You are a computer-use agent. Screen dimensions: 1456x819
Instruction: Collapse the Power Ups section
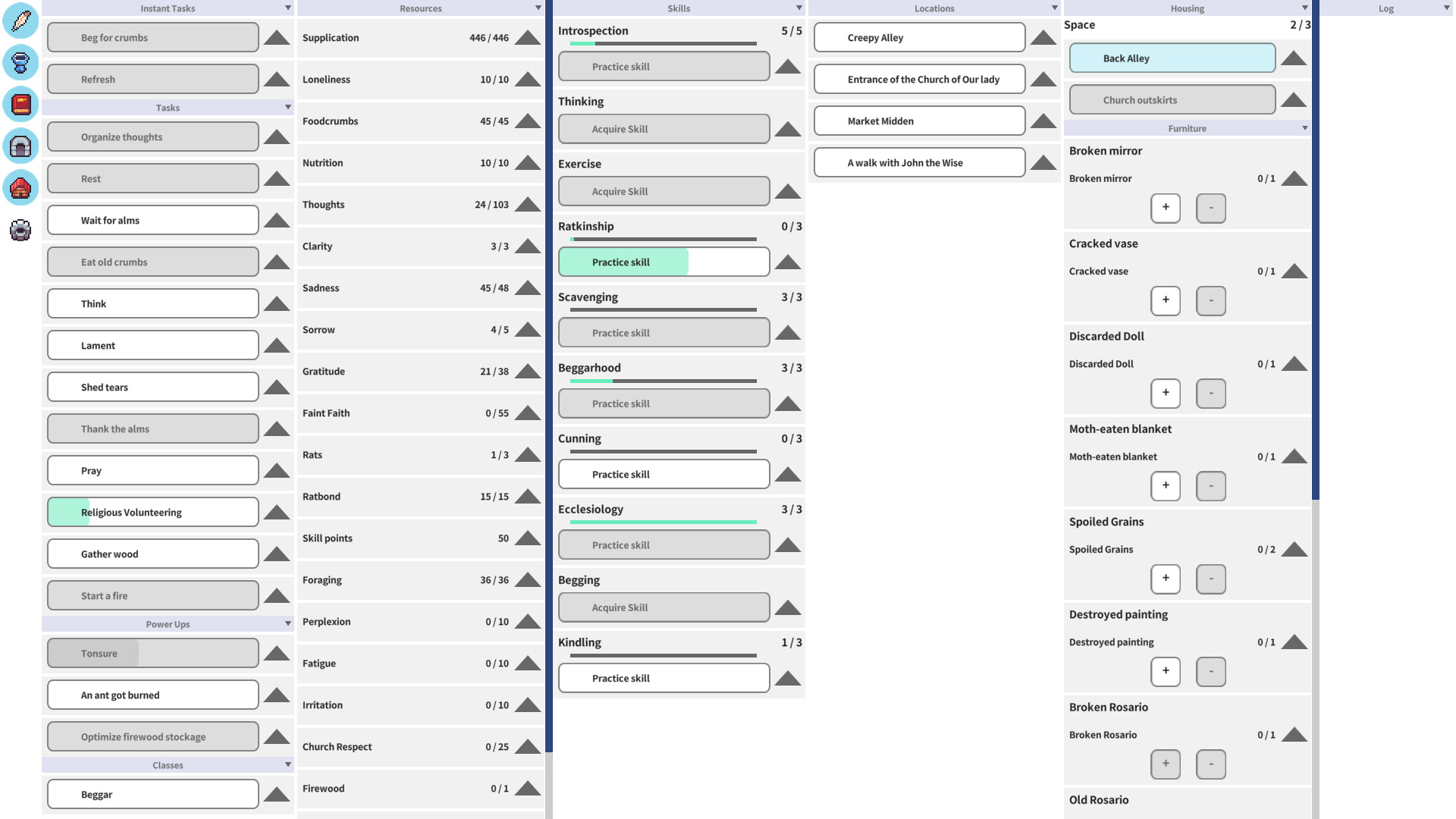pyautogui.click(x=288, y=623)
